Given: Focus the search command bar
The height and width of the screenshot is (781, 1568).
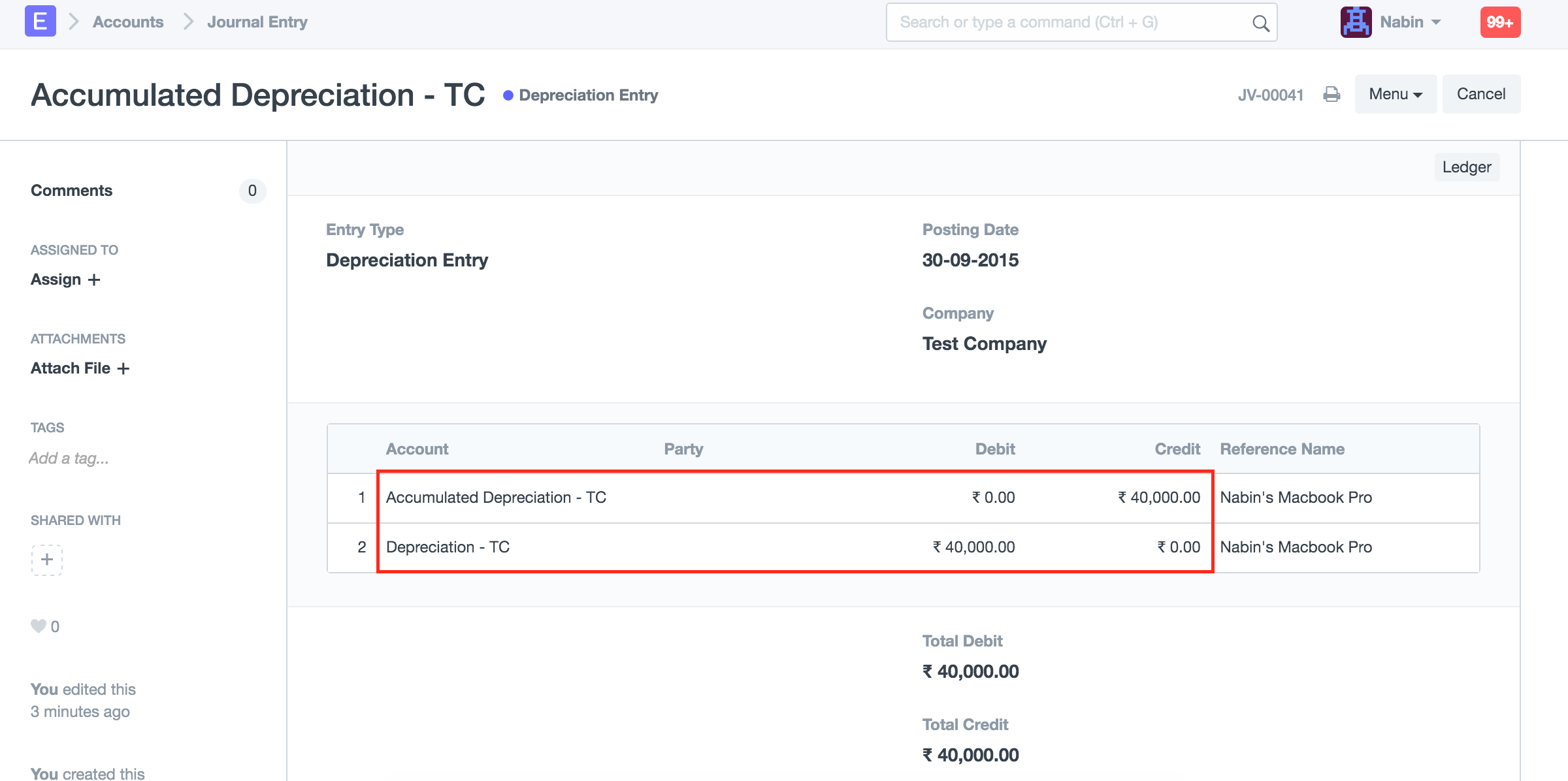Looking at the screenshot, I should click(1071, 22).
